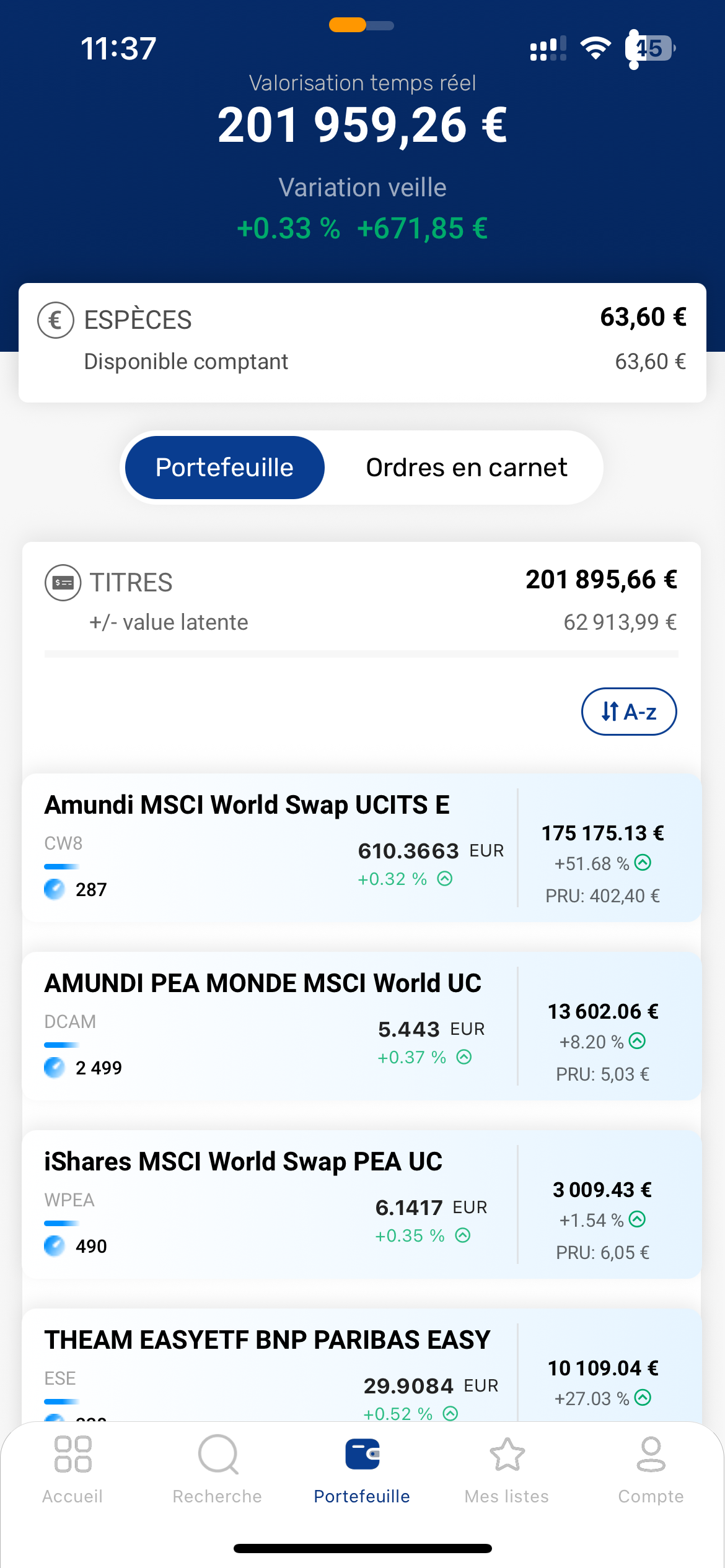725x1568 pixels.
Task: Tap the blue icon beside quantity 2 499
Action: 55,1068
